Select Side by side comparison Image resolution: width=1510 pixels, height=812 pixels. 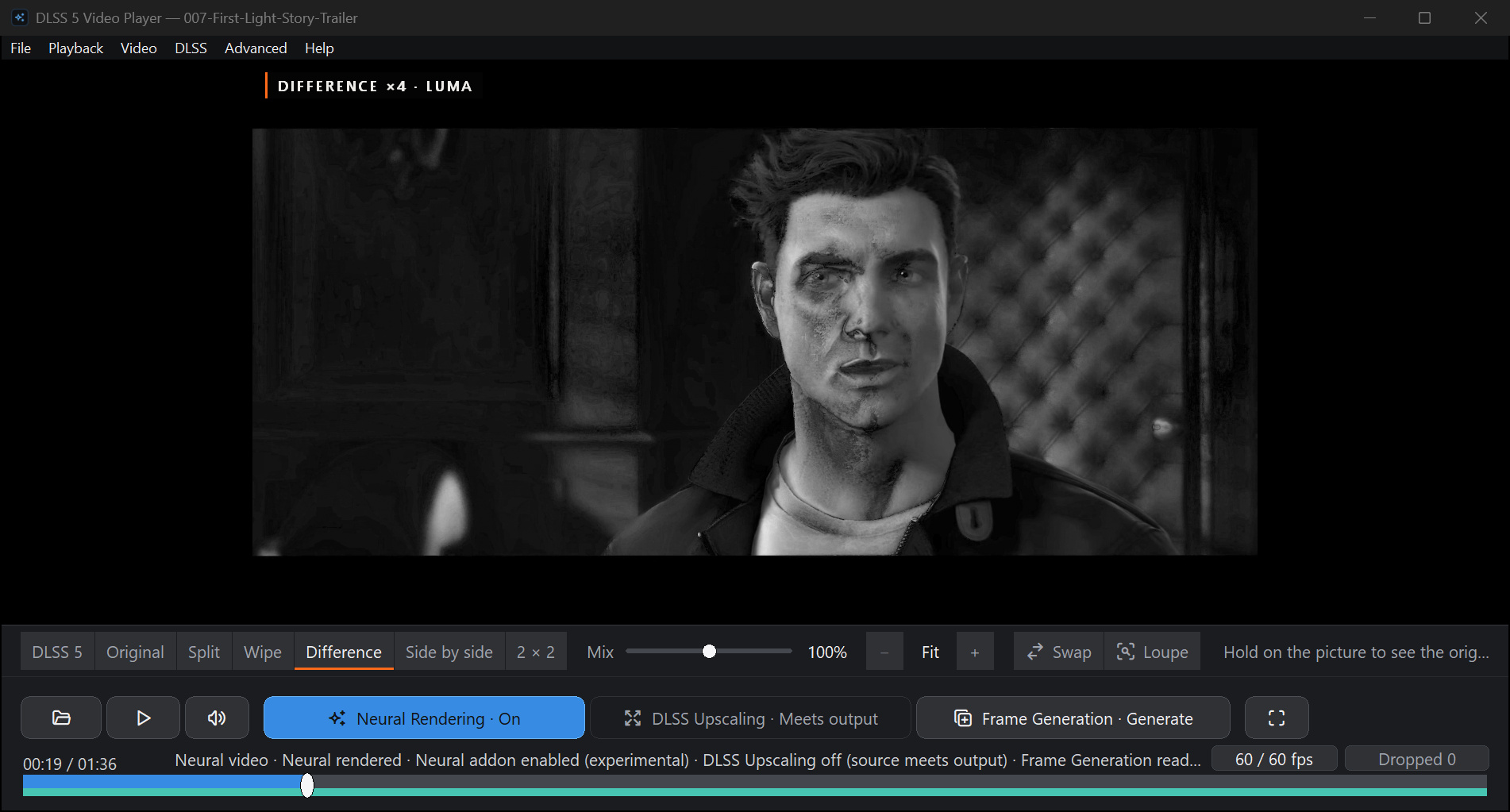click(x=449, y=652)
